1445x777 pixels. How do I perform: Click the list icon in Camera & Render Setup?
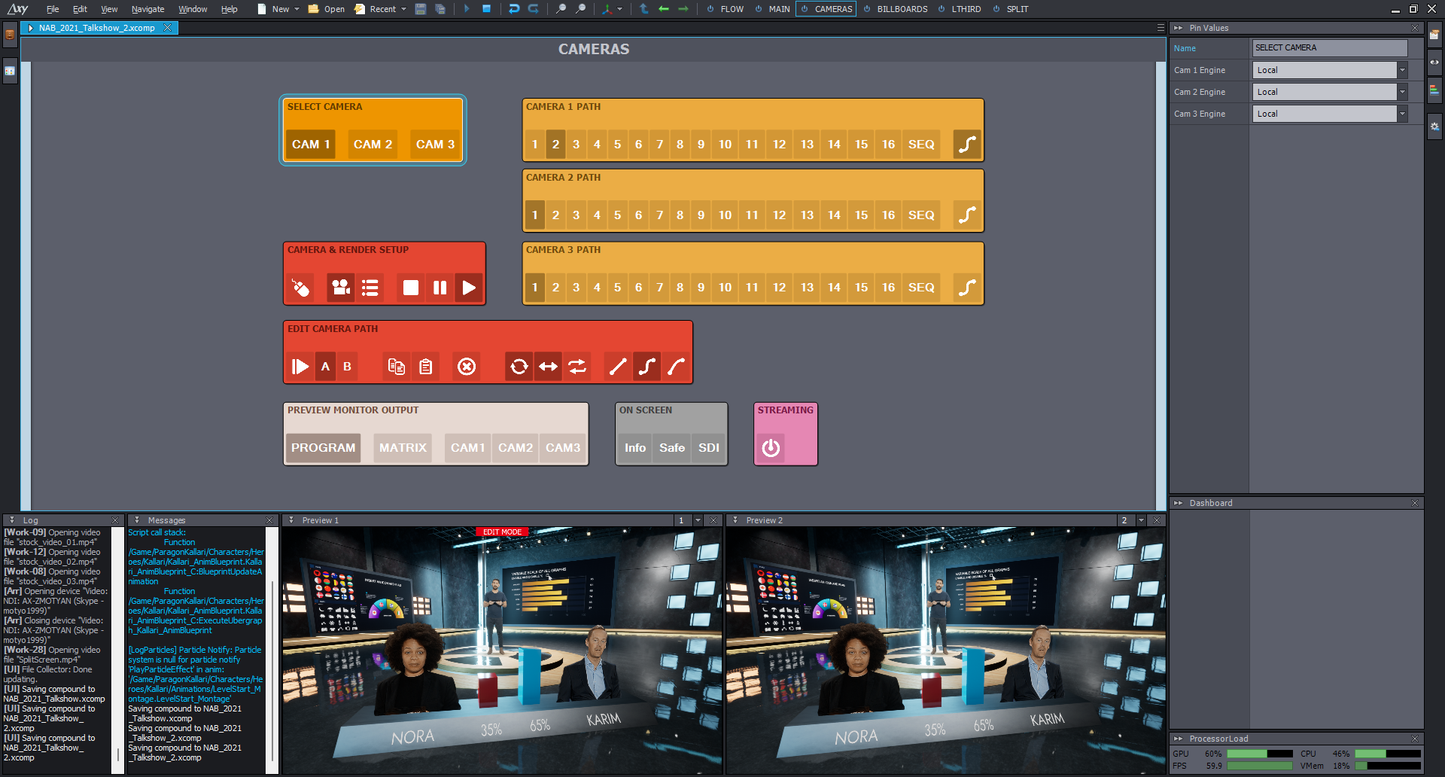point(370,288)
